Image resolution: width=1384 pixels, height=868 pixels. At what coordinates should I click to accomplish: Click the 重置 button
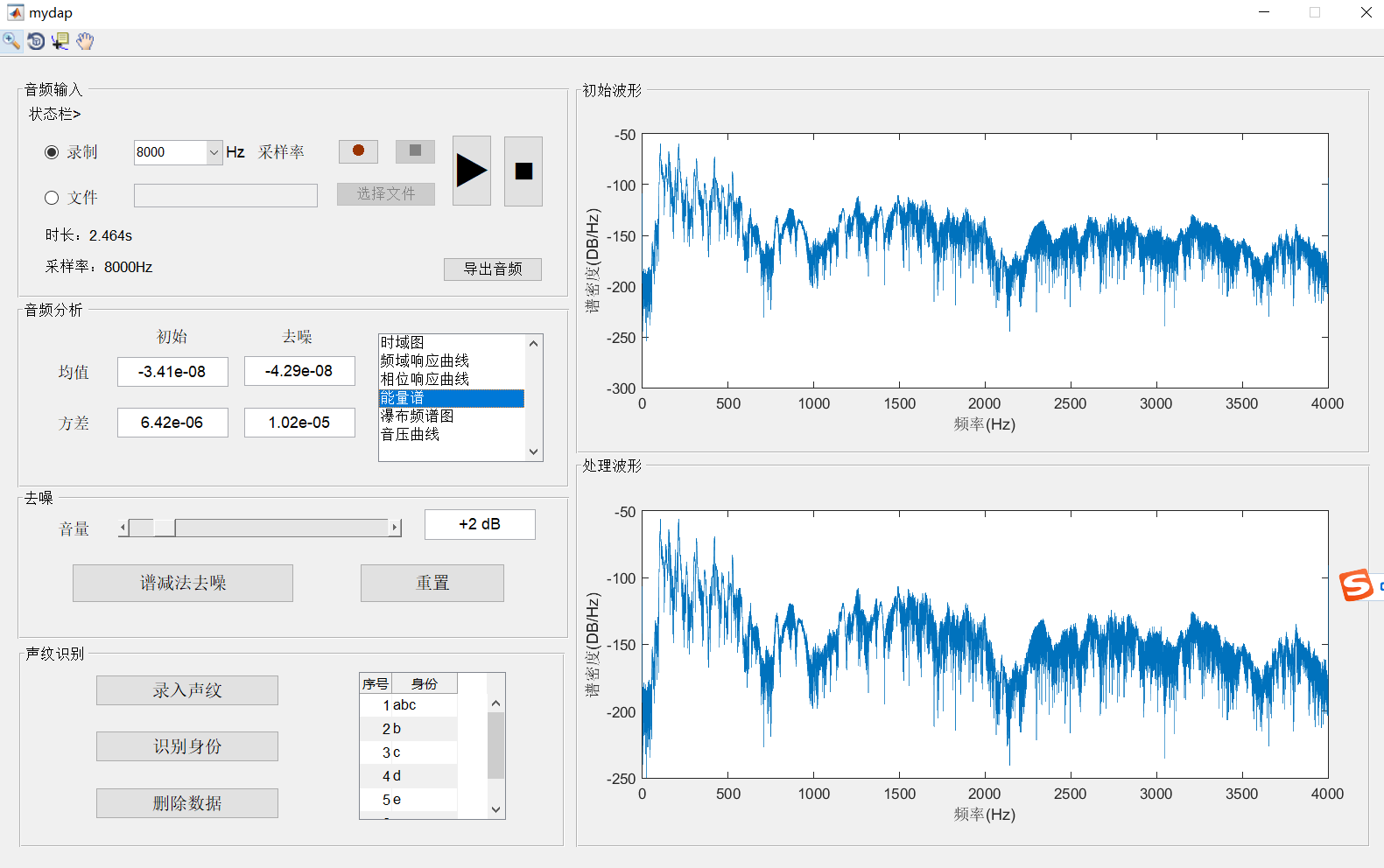pyautogui.click(x=432, y=583)
